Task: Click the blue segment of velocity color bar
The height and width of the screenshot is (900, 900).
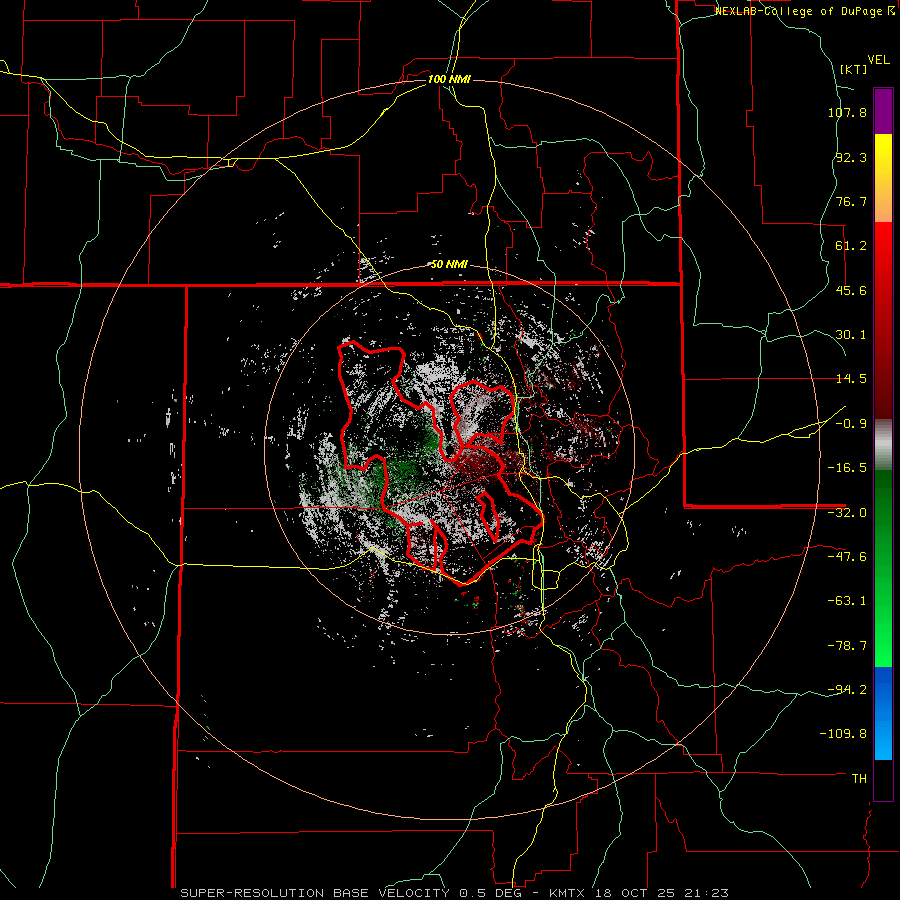Action: click(883, 713)
